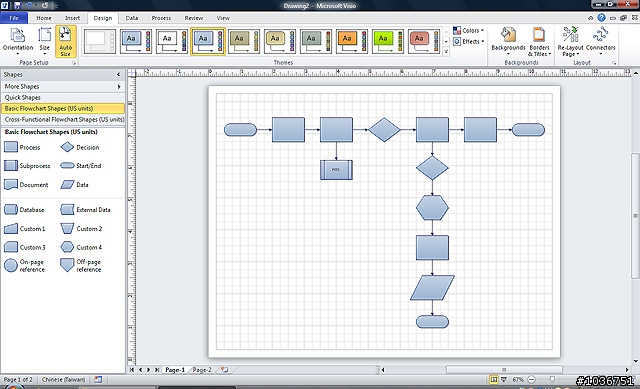Select the Custom 2 shape icon

pyautogui.click(x=67, y=229)
